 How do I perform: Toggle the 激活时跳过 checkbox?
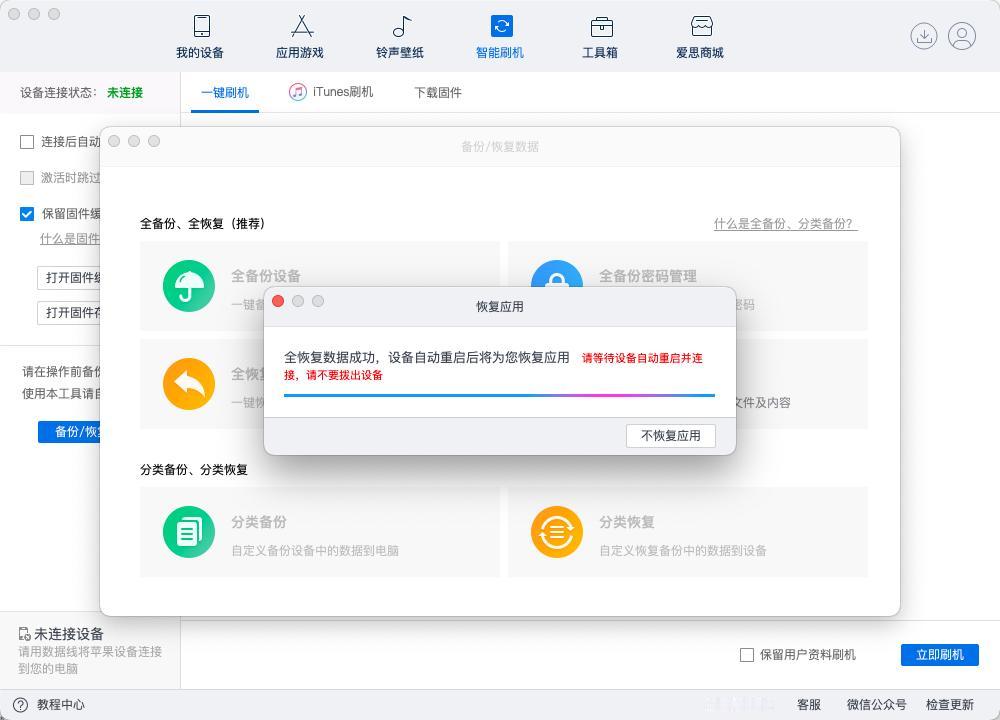tap(27, 178)
